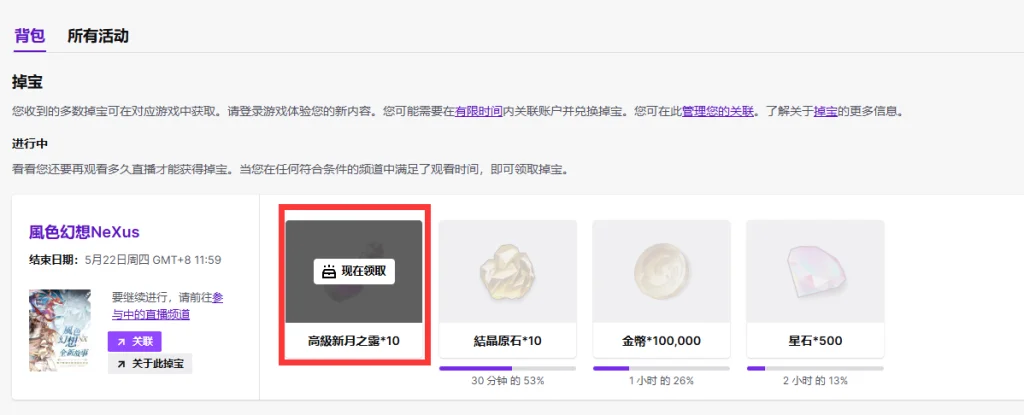Follow the 有限时间 link
The height and width of the screenshot is (415, 1024).
tap(479, 112)
